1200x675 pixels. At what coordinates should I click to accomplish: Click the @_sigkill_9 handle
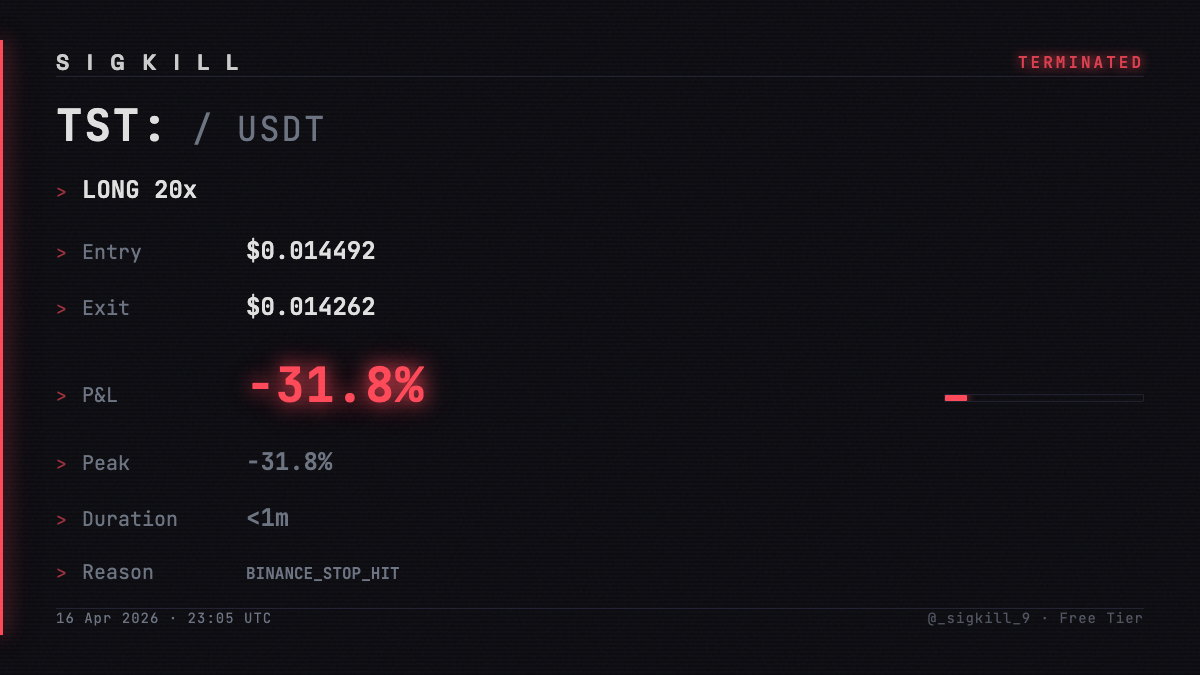(978, 618)
